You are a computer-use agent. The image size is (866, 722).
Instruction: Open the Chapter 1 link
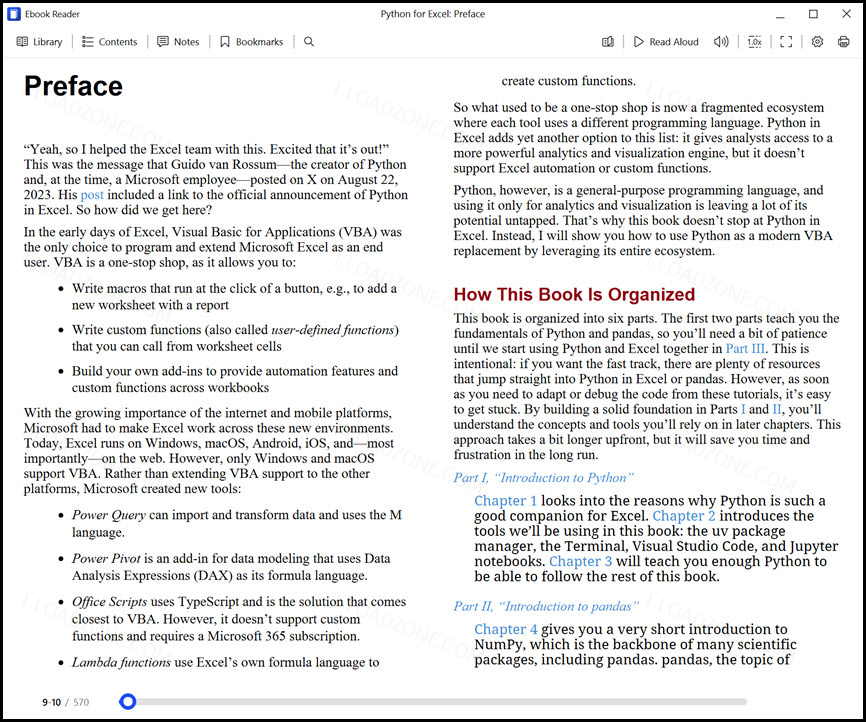coord(505,500)
